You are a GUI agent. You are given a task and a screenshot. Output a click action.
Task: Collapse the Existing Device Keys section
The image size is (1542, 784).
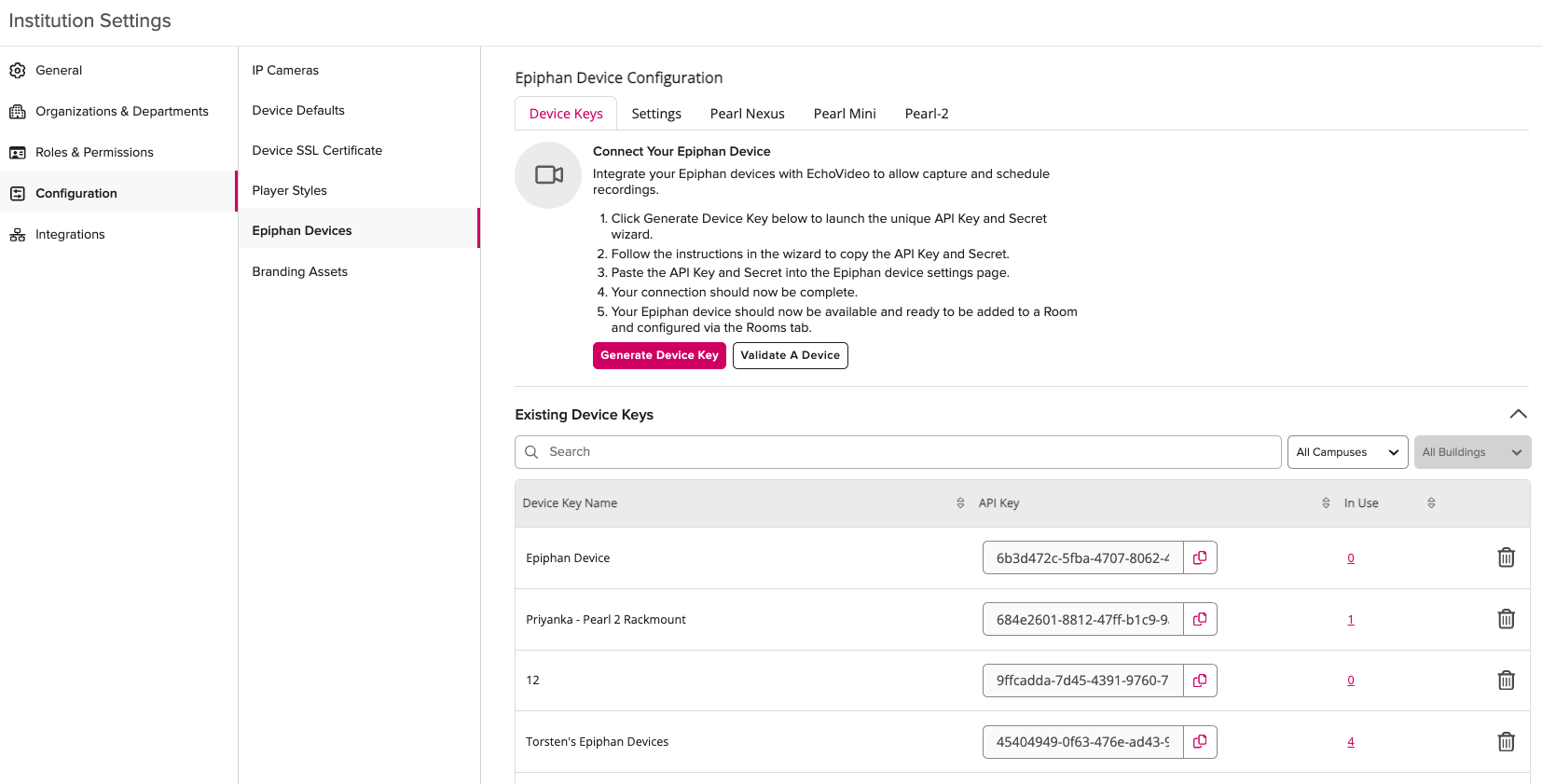[1518, 414]
